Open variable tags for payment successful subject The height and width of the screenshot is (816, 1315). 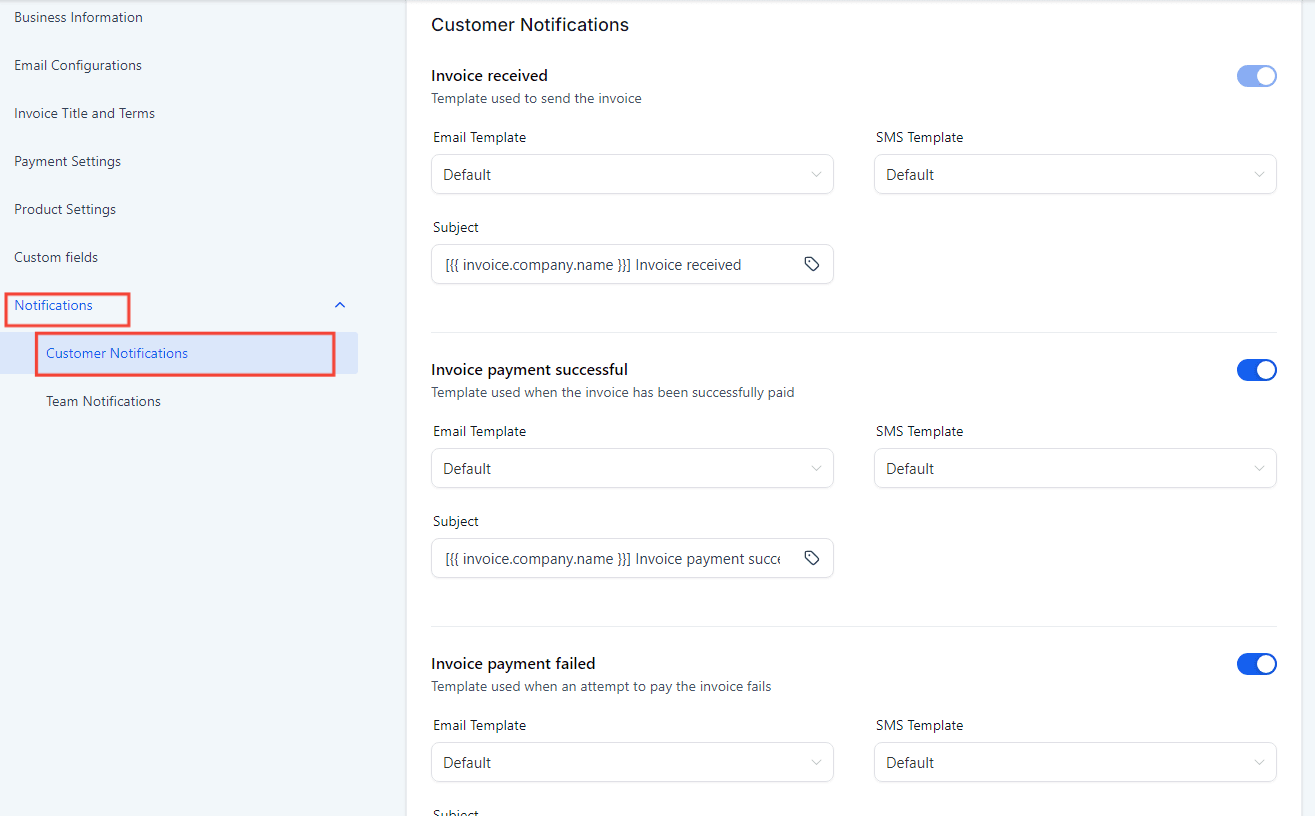(812, 558)
